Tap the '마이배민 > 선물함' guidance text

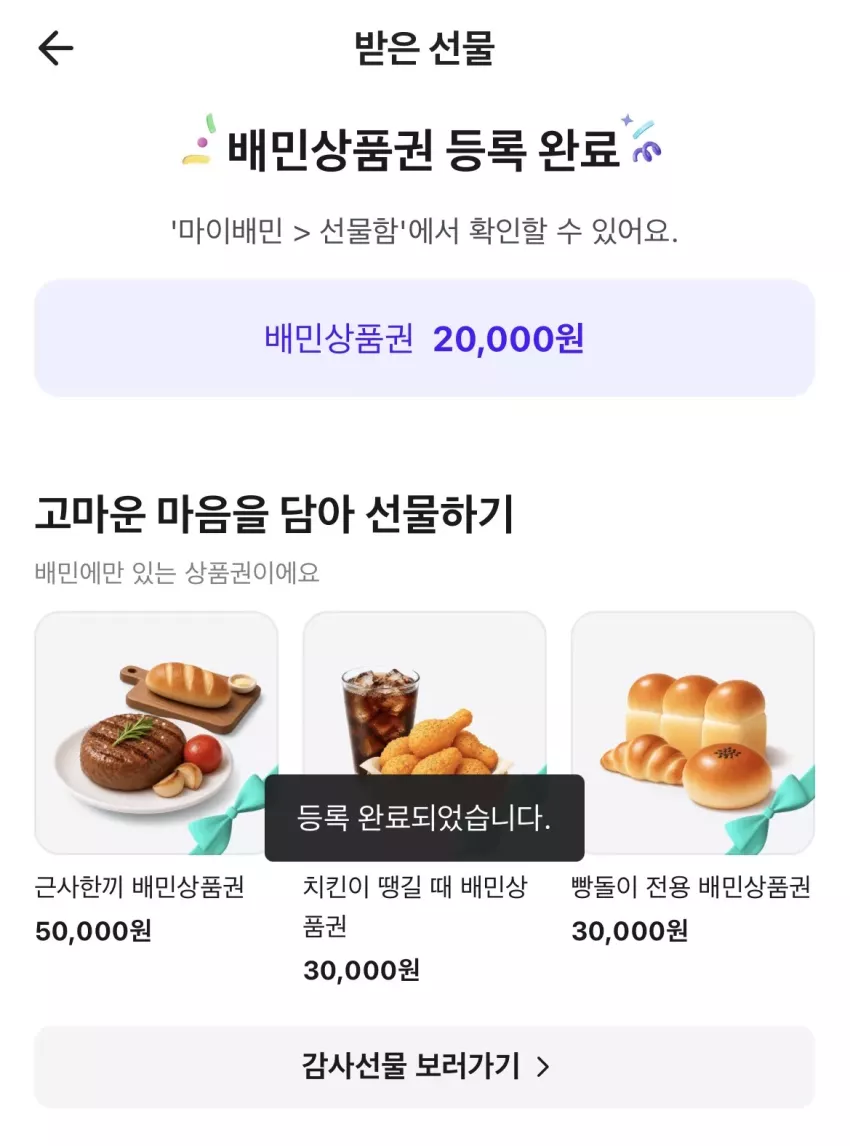coord(425,232)
